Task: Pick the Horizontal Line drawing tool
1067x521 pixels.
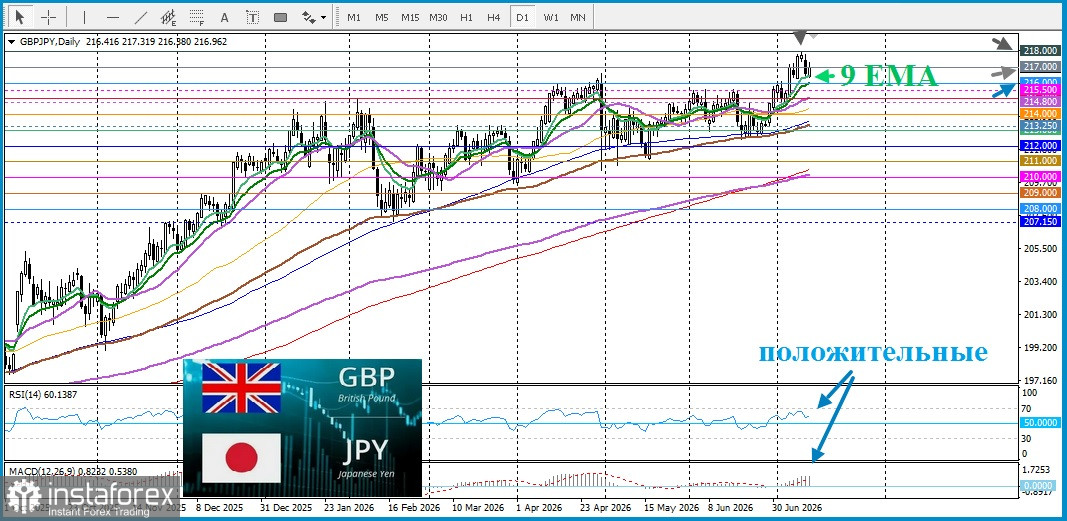Action: (x=113, y=17)
